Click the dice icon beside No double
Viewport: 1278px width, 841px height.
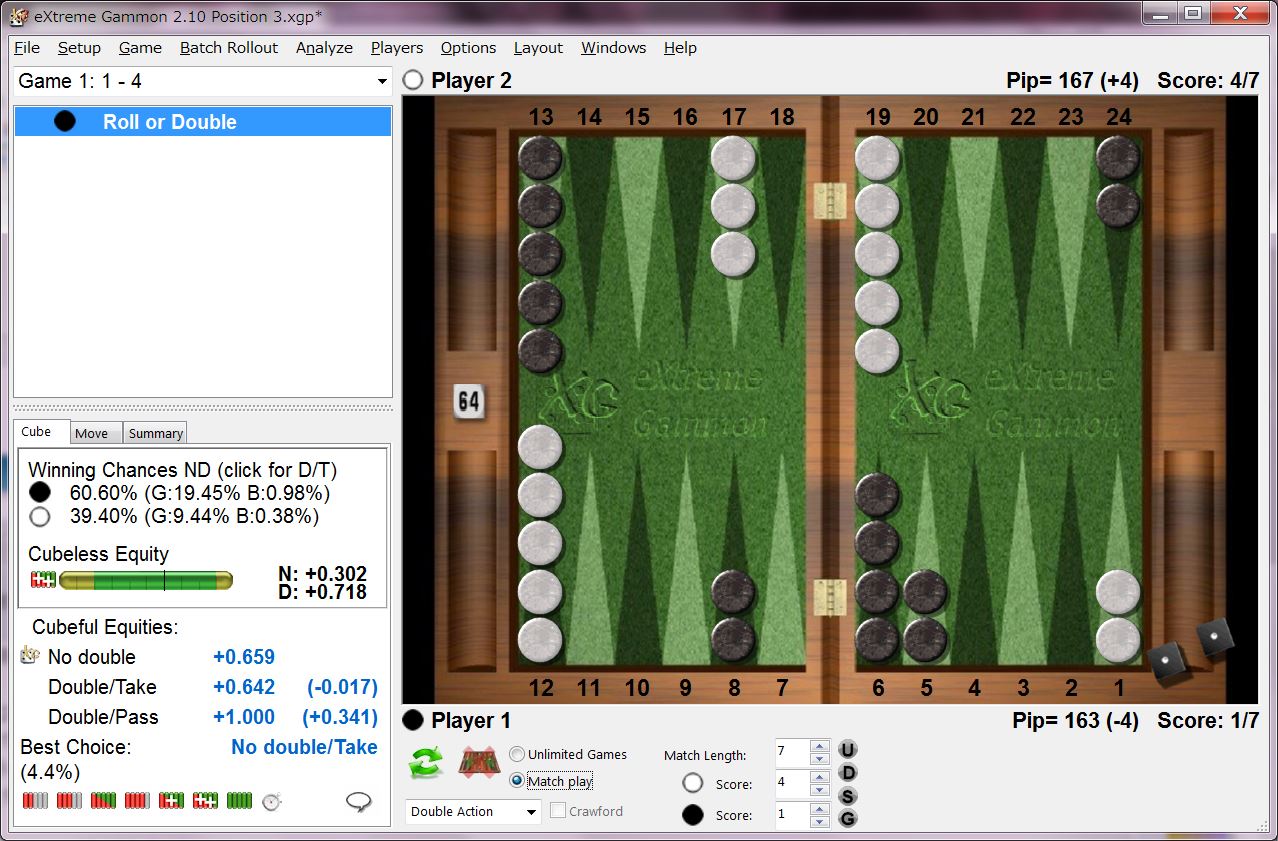point(29,656)
